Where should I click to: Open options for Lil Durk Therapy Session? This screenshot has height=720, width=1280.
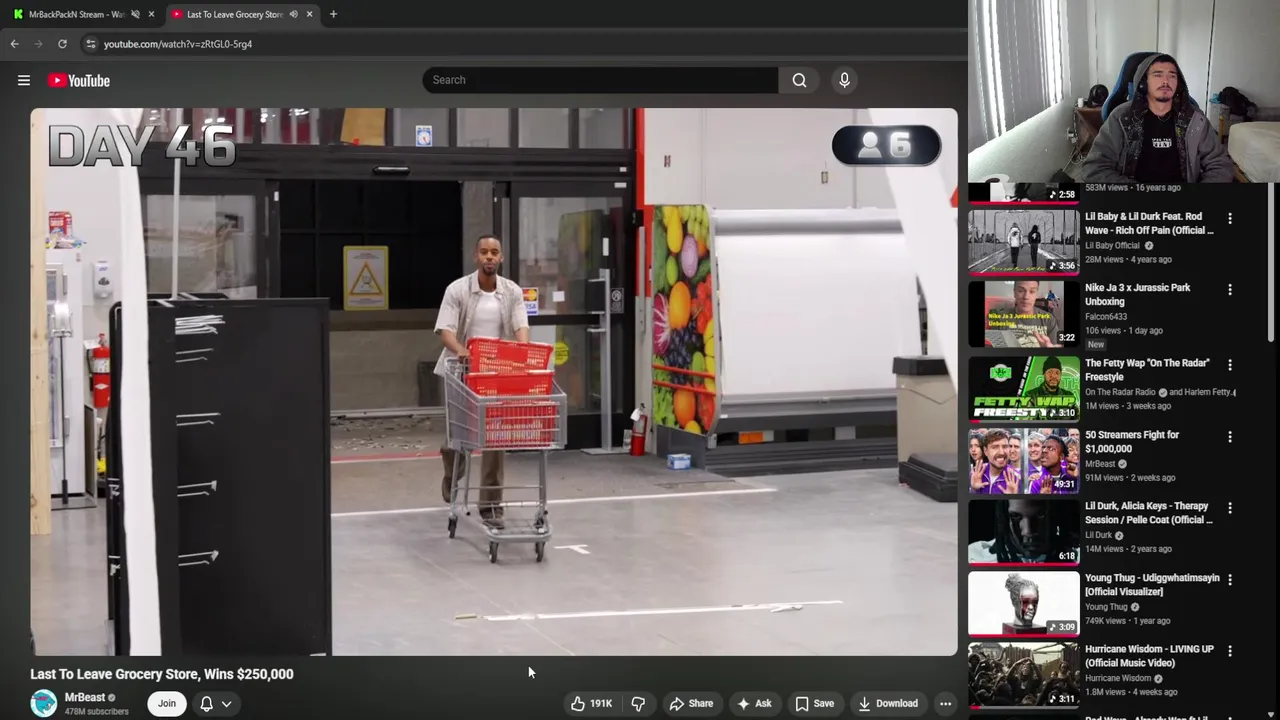1230,508
